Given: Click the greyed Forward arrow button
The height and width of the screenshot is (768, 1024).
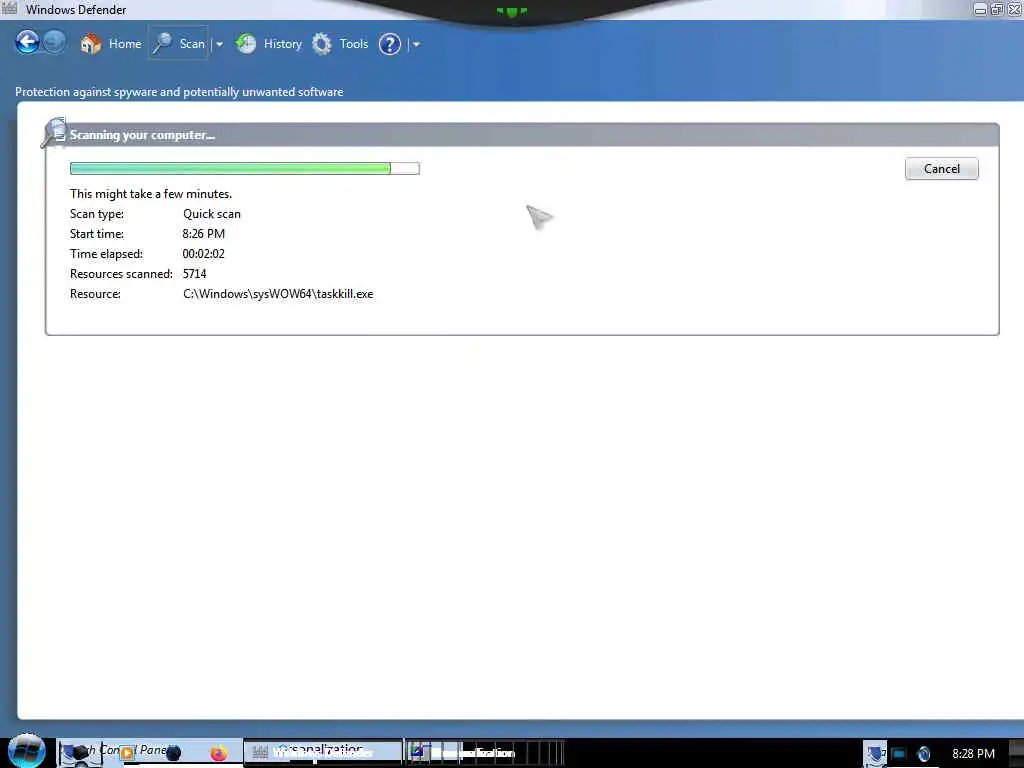Looking at the screenshot, I should (x=54, y=43).
